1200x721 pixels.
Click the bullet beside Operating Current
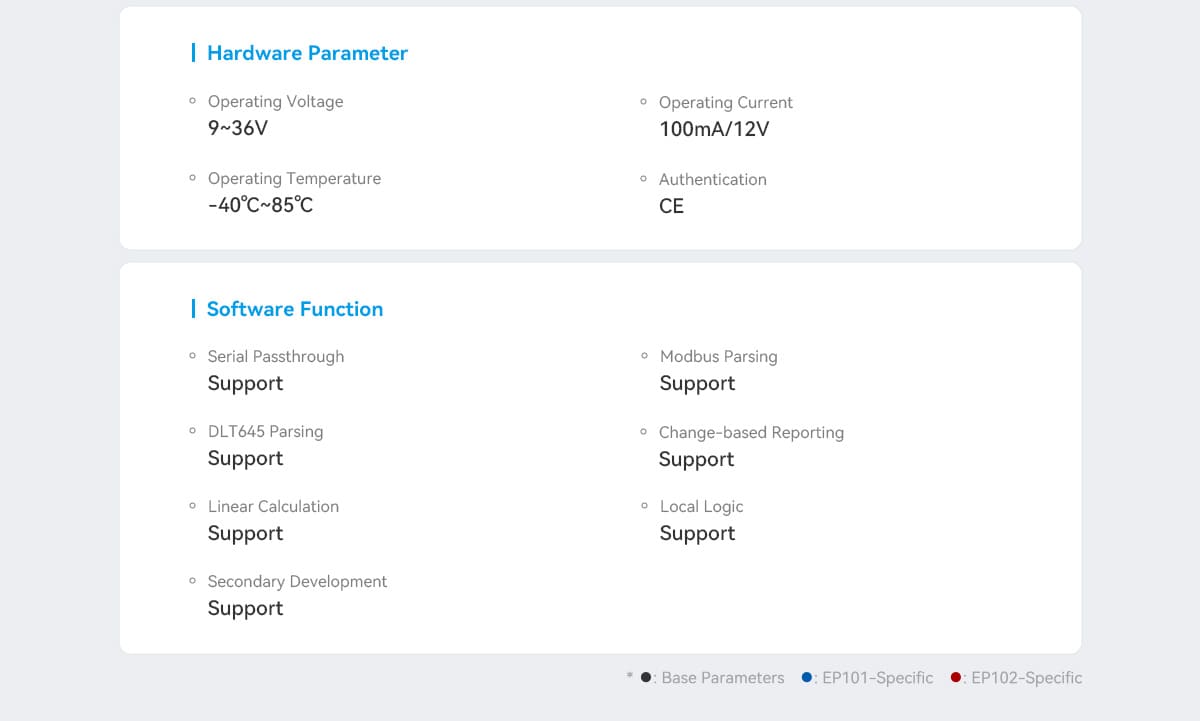pos(644,102)
